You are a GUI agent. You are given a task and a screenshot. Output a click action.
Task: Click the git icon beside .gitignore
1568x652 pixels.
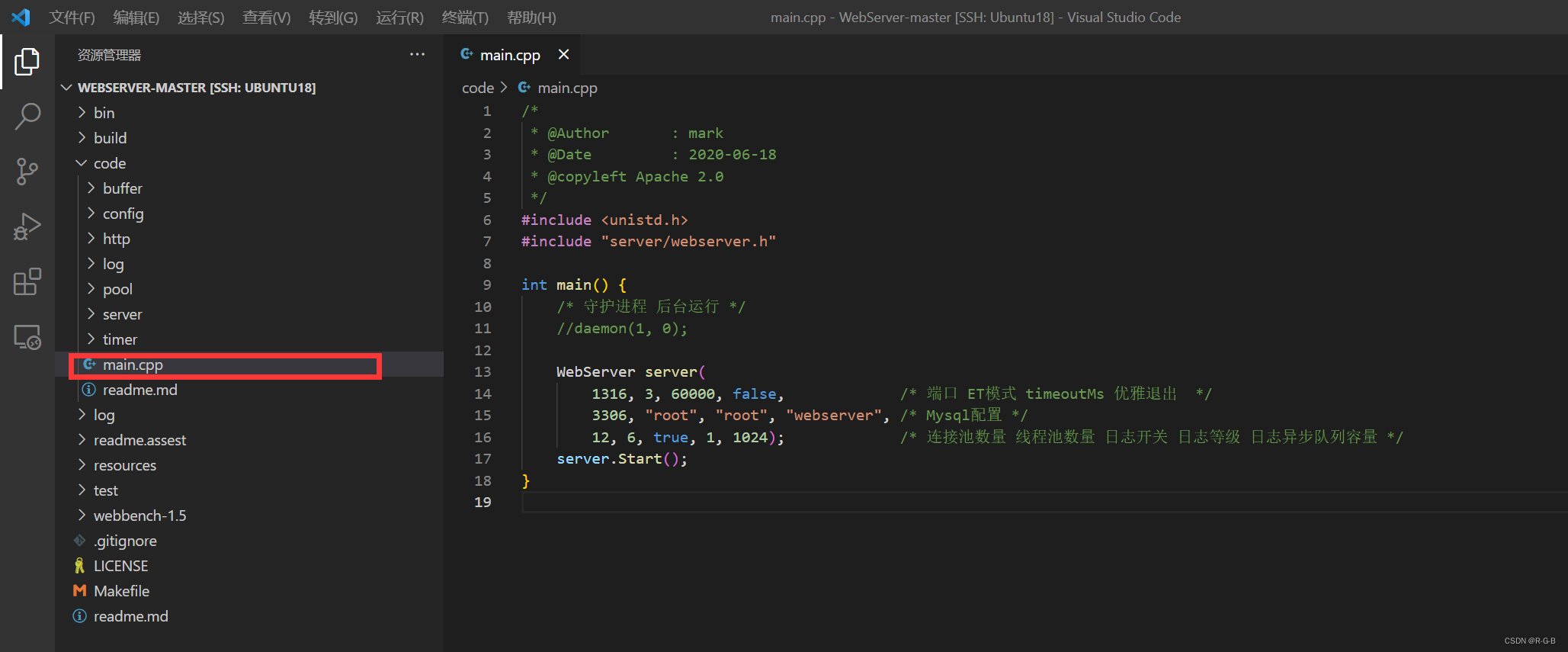tap(79, 541)
